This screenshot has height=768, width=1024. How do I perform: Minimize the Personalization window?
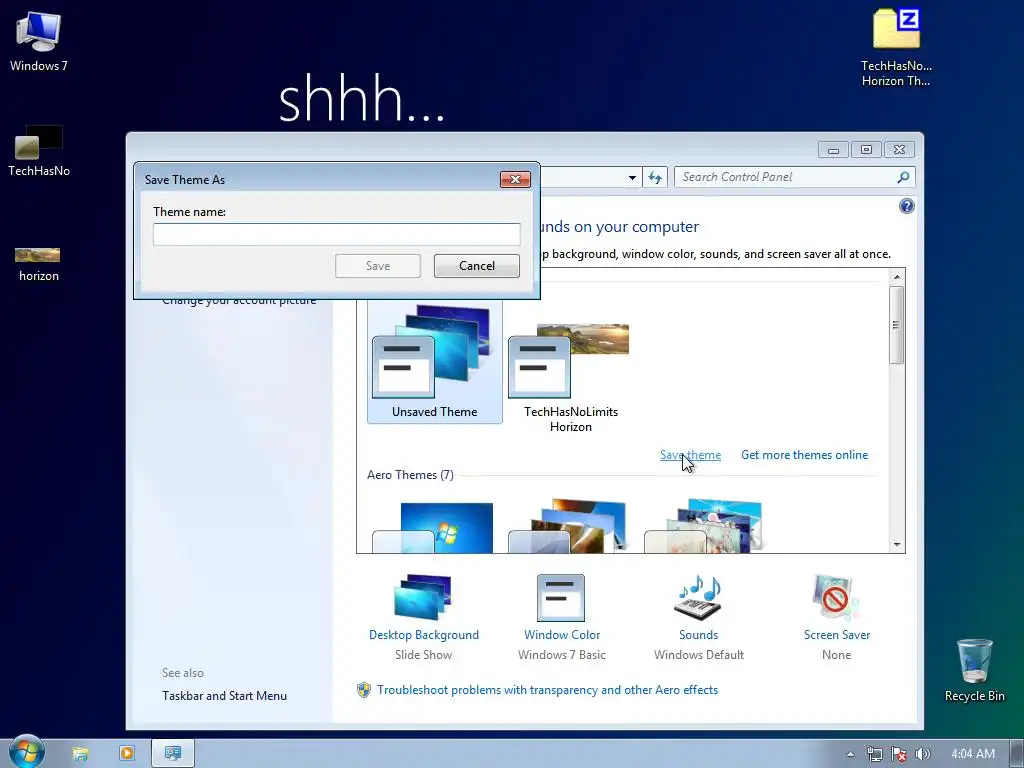coord(833,150)
